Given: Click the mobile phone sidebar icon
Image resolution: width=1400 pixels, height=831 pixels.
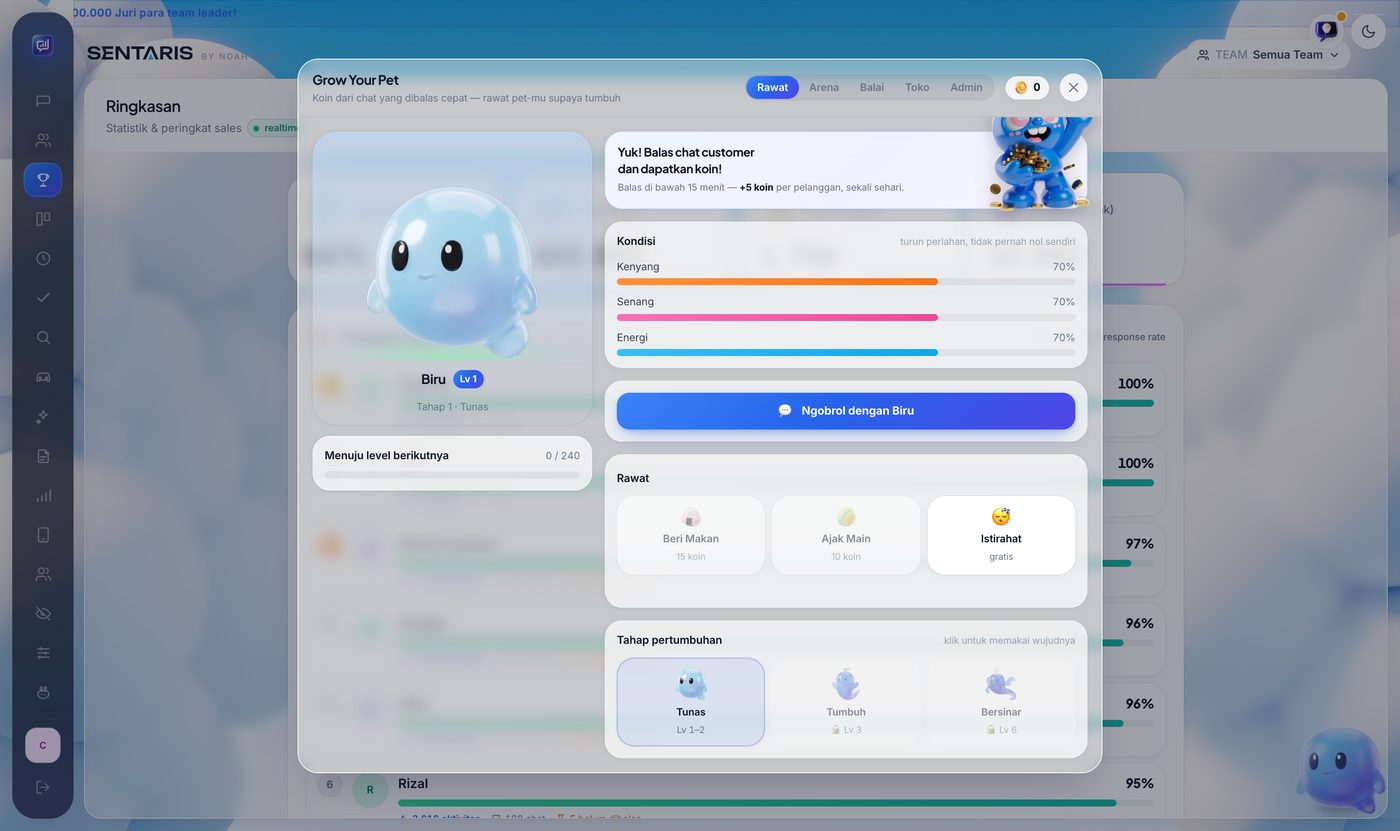Looking at the screenshot, I should [x=43, y=535].
